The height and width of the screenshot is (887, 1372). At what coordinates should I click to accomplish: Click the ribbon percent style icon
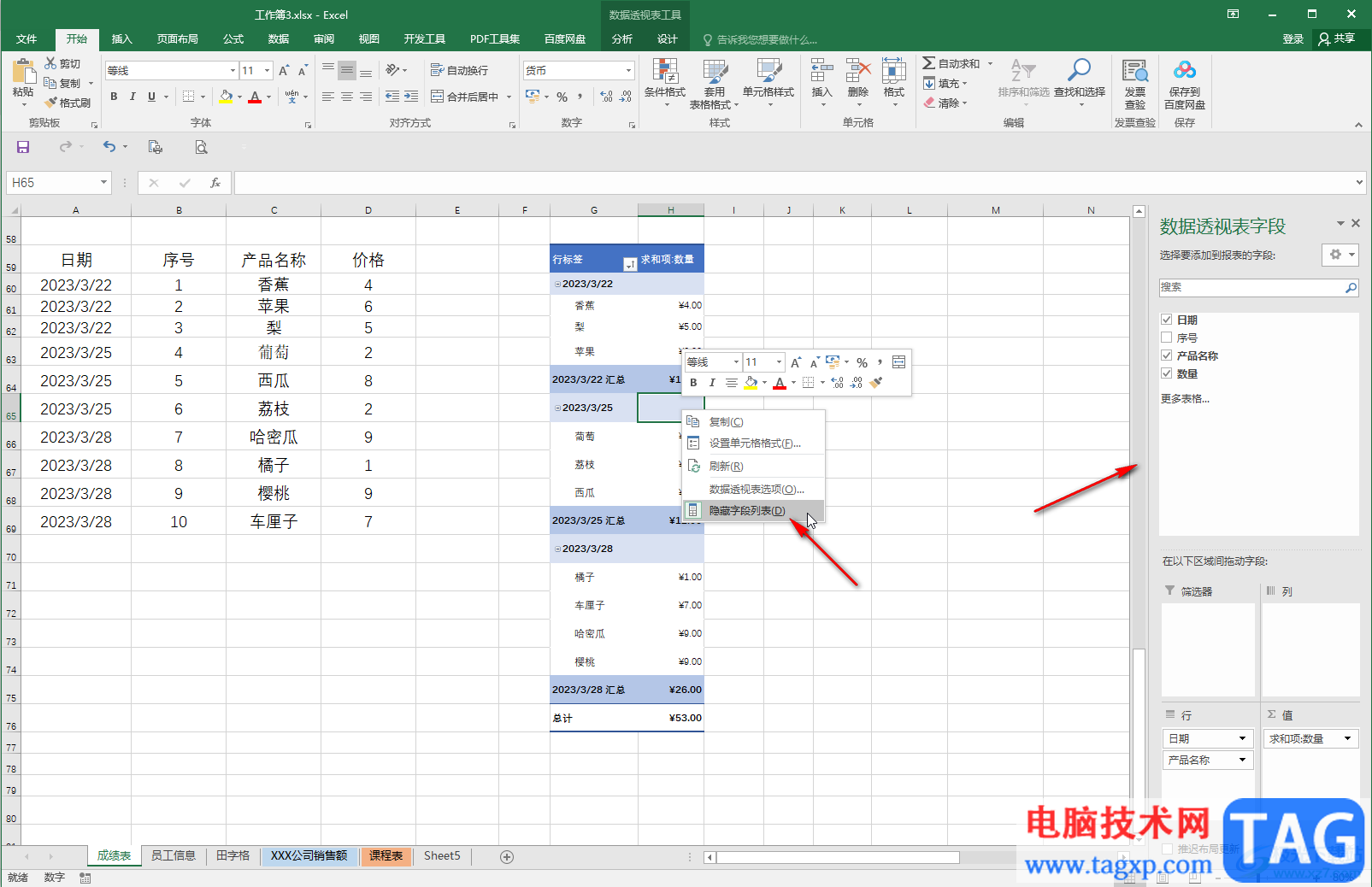(x=562, y=97)
